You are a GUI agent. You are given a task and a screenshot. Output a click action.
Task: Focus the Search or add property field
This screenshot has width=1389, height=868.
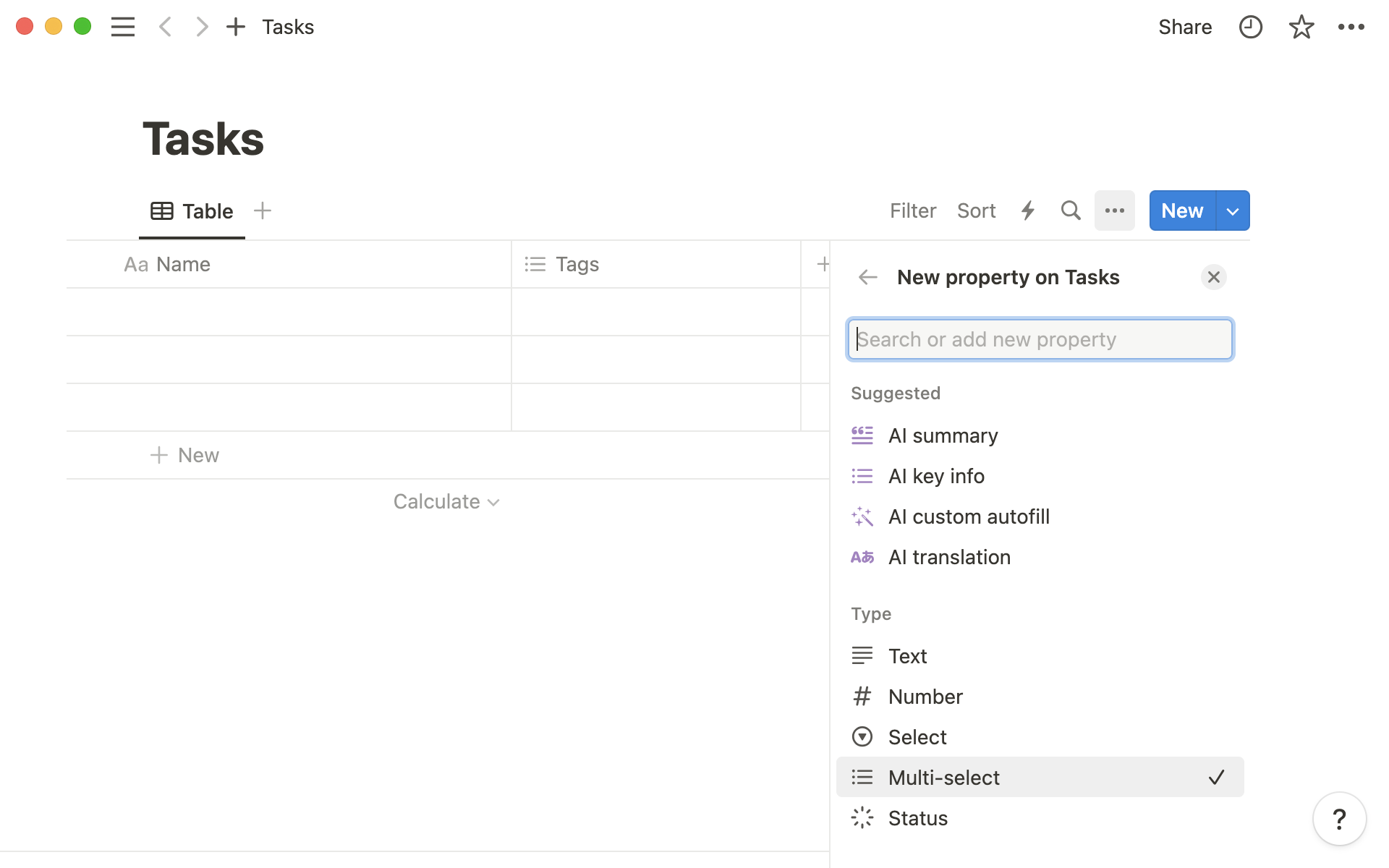click(x=1040, y=339)
